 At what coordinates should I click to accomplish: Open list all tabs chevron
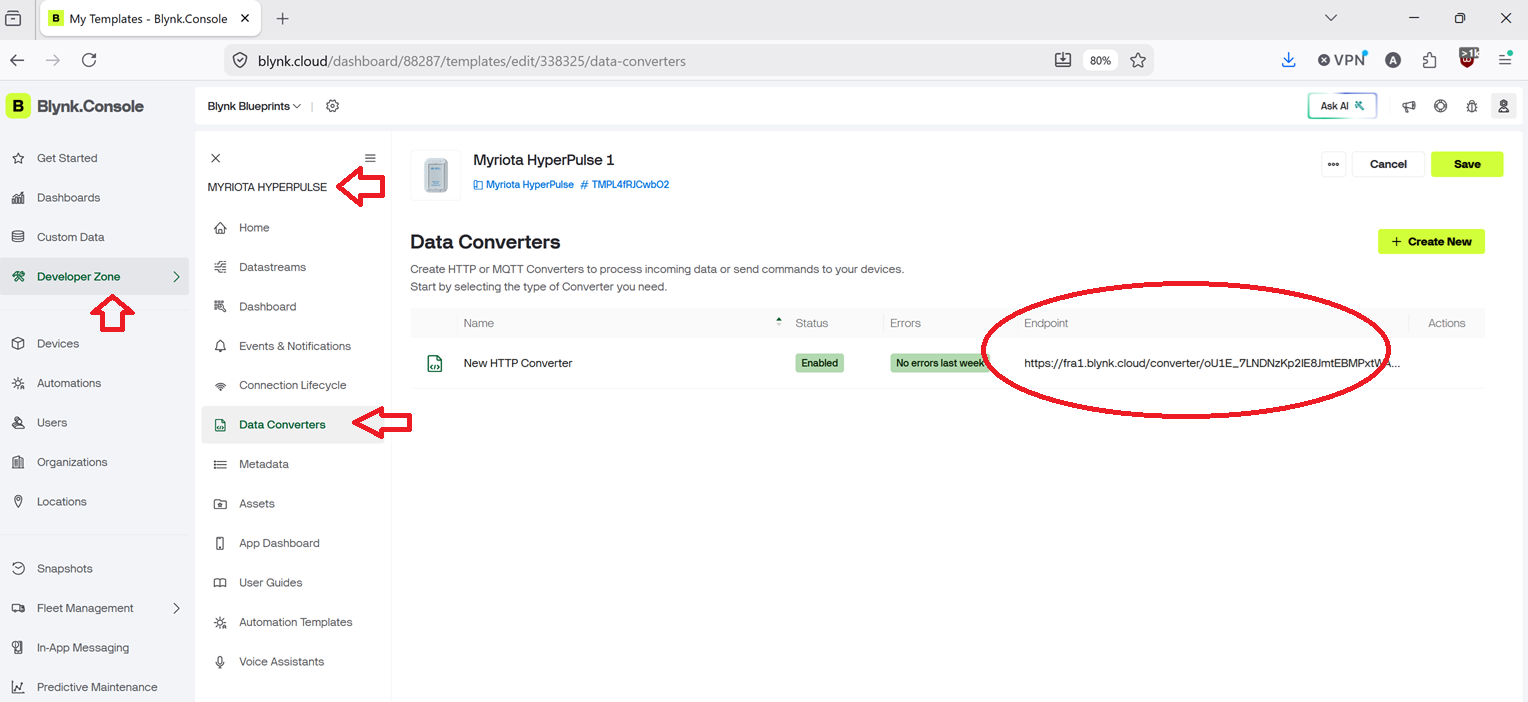[1330, 18]
